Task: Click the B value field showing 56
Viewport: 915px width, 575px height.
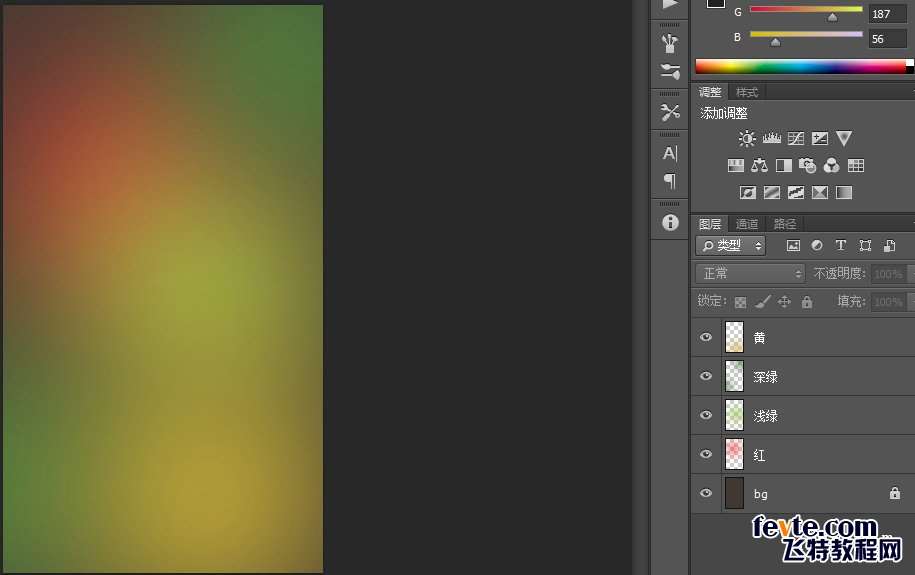Action: 888,39
